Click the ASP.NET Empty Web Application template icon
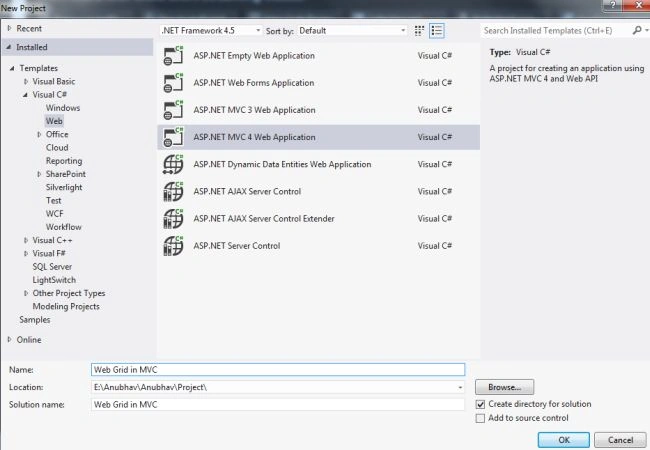Viewport: 650px width, 450px height. (173, 56)
